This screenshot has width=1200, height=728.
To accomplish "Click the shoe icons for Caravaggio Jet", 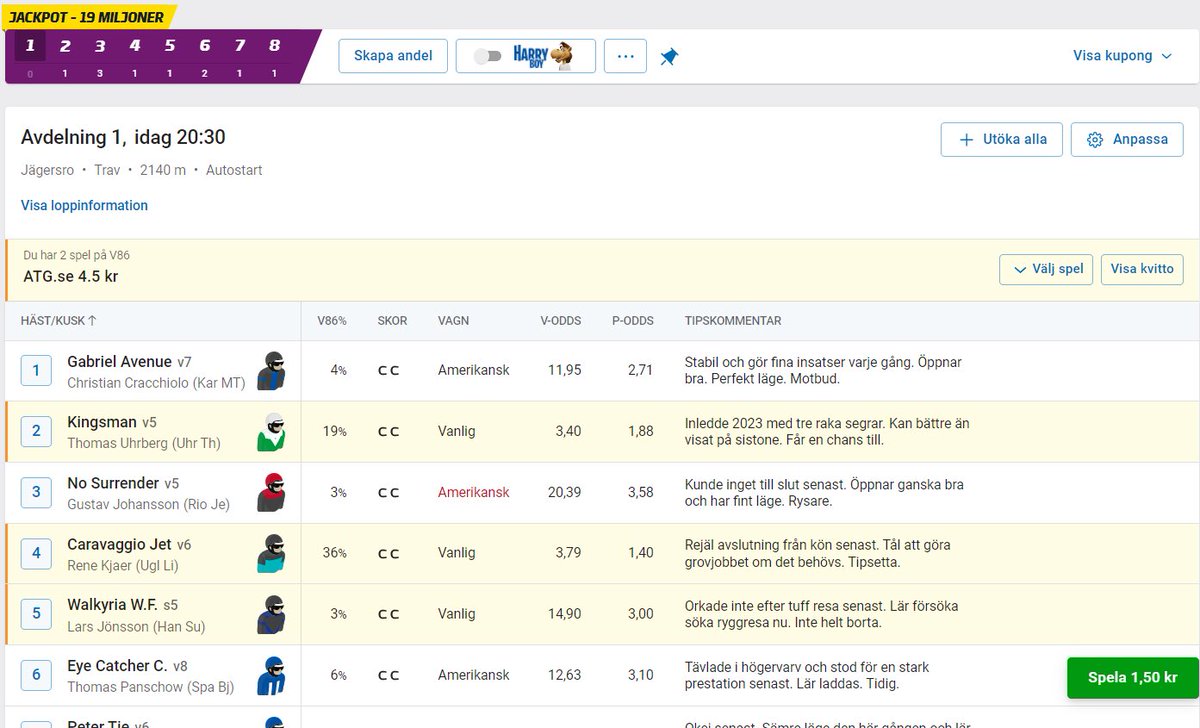I will point(389,554).
